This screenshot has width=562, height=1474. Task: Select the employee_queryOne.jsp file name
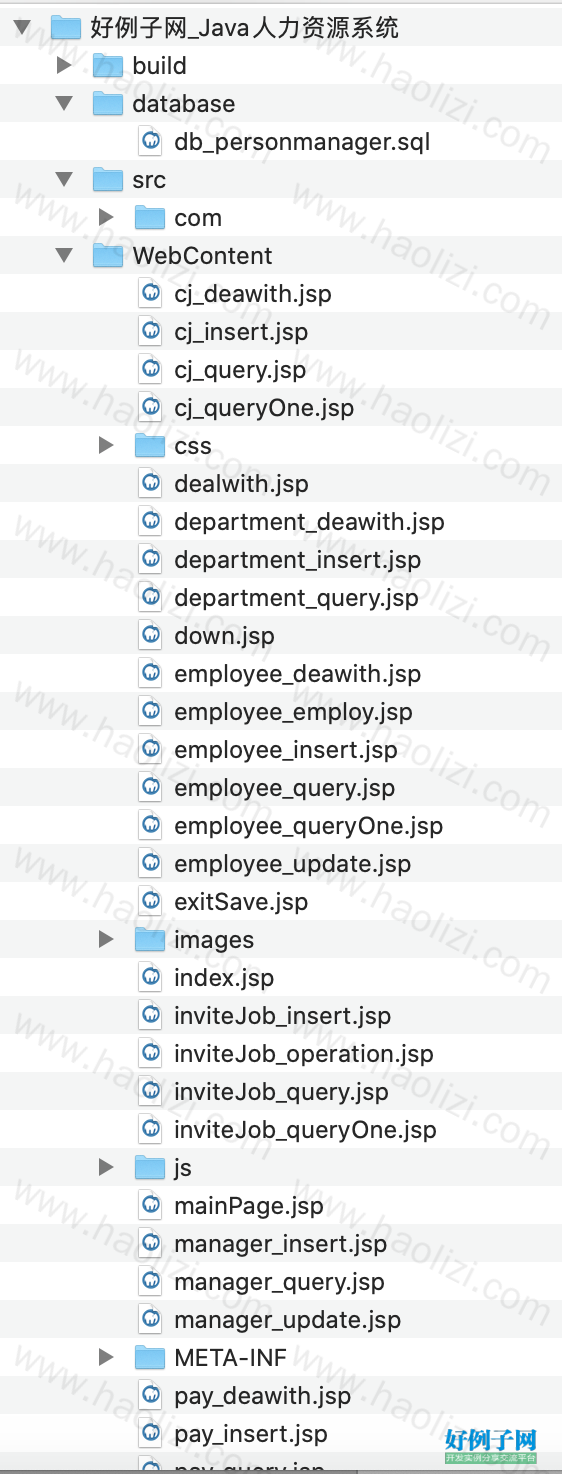tap(309, 827)
